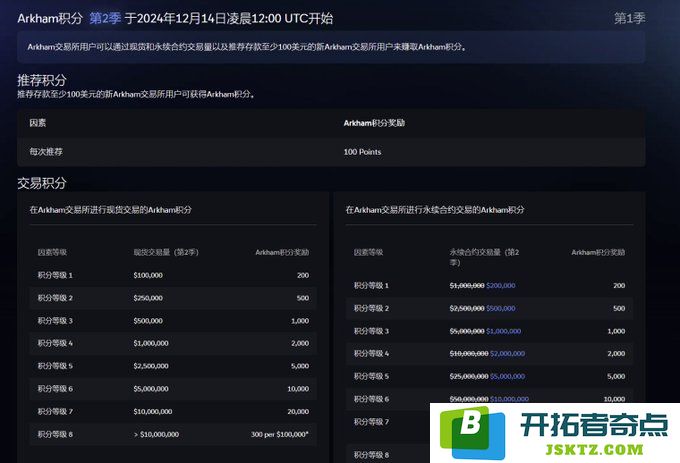680x463 pixels.
Task: Click '积分等级 5' in the spot table
Action: (x=55, y=366)
